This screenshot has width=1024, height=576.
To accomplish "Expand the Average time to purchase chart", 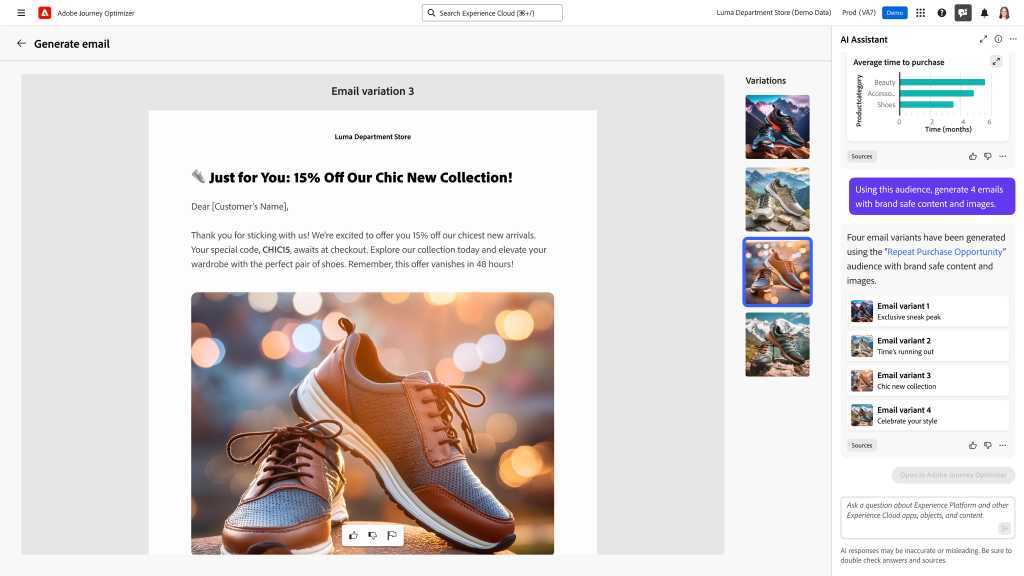I will [996, 61].
